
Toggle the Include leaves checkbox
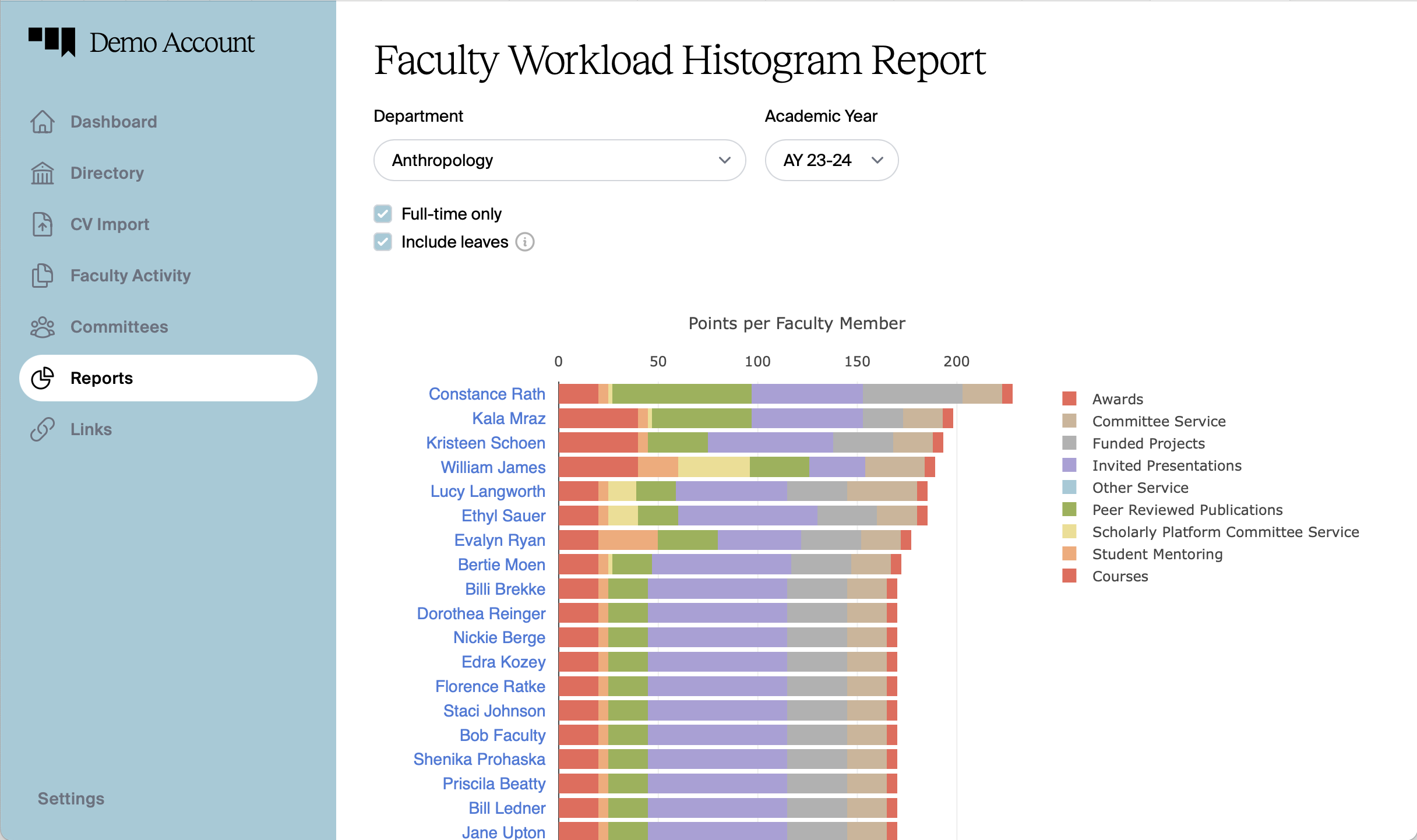click(x=383, y=242)
